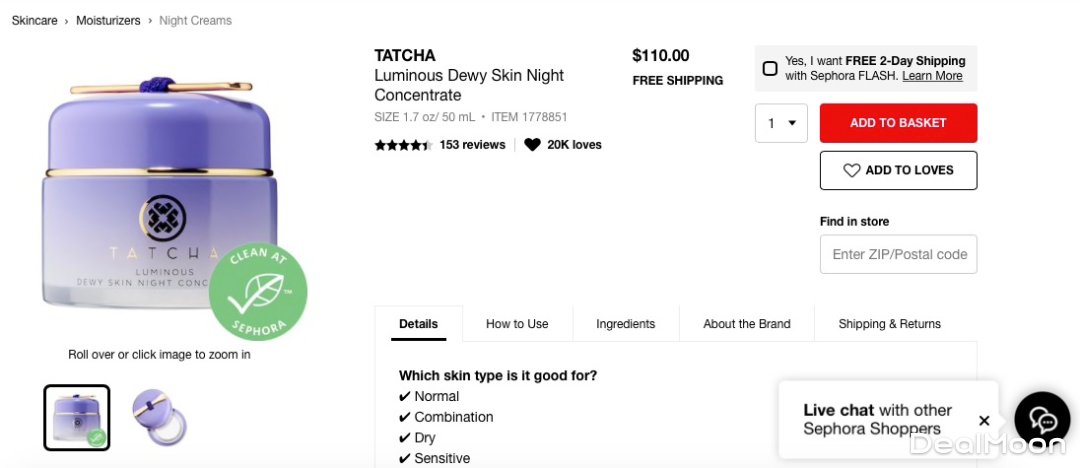
Task: Select the open jar product thumbnail
Action: tap(159, 417)
